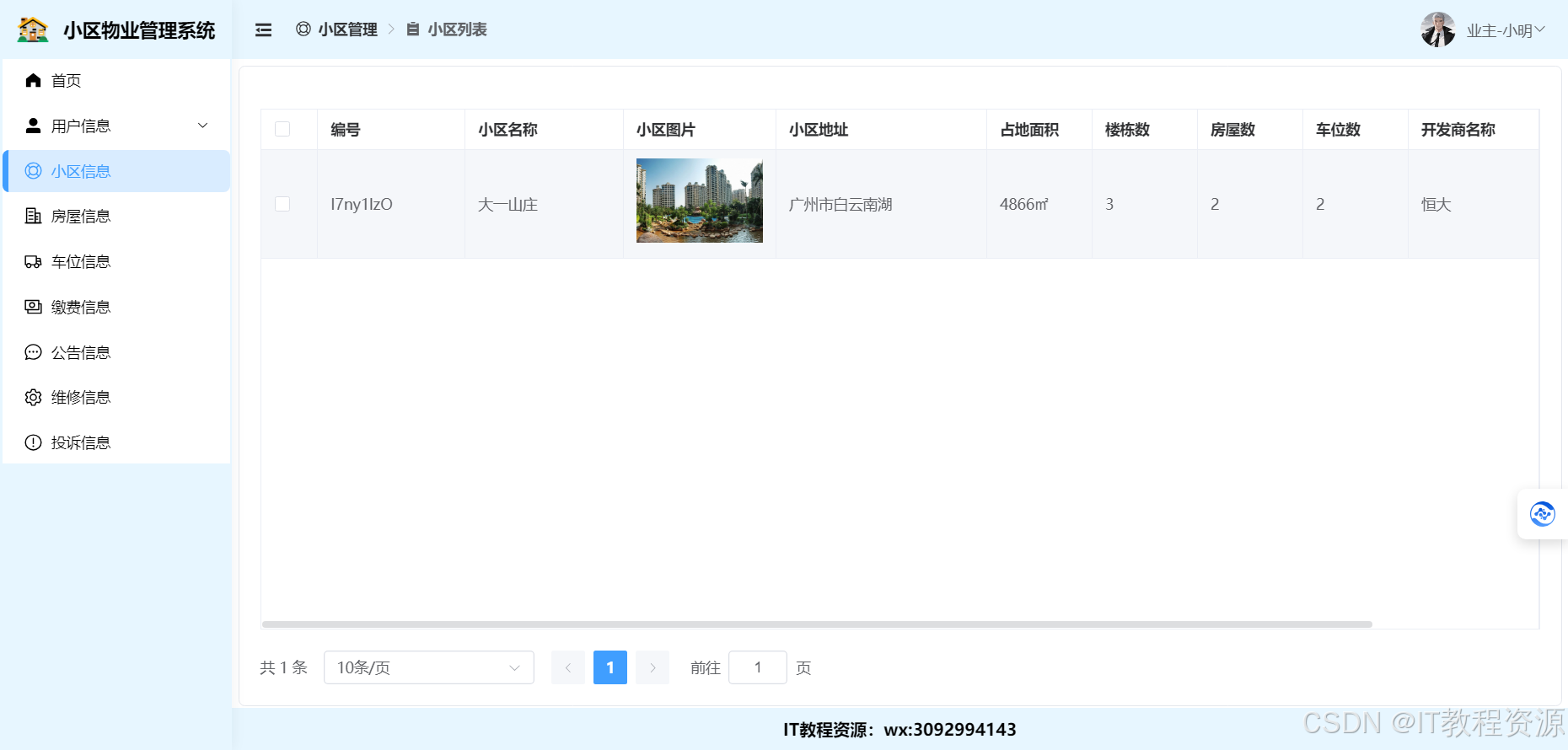Open the 10条/页 page size dropdown
Screen dimensions: 1568x750
click(x=429, y=667)
